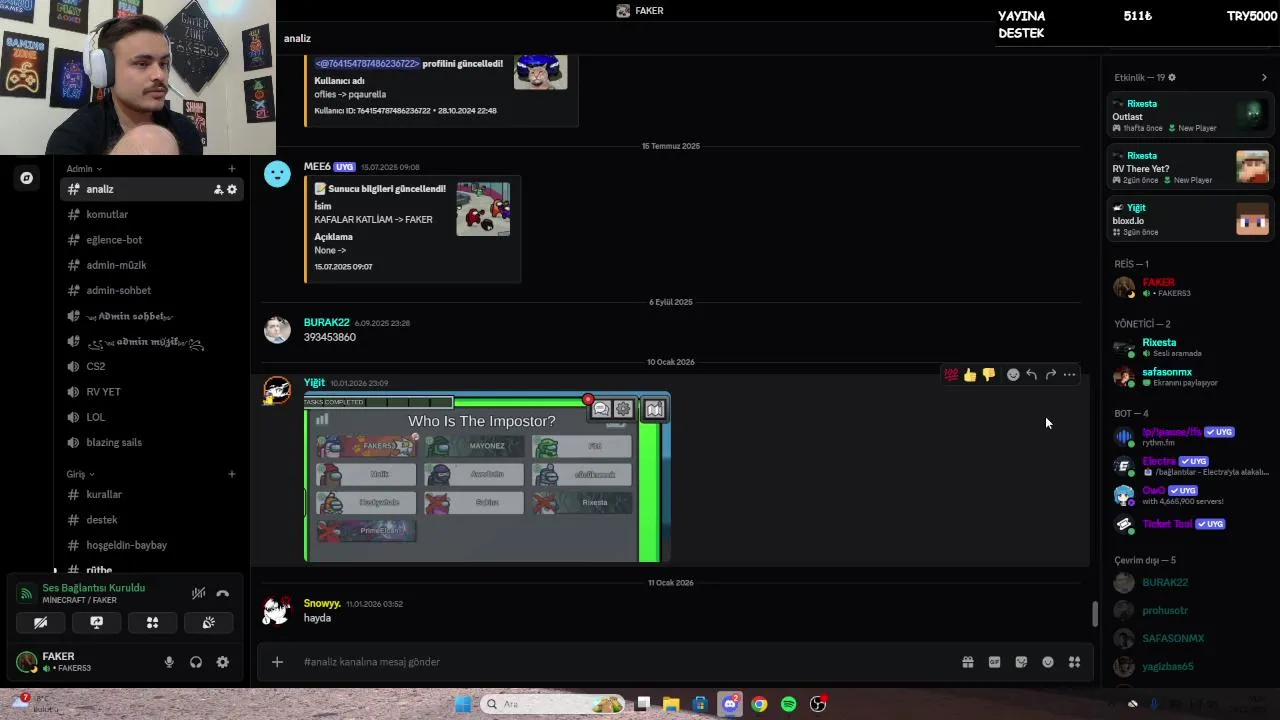The image size is (1280, 720).
Task: Create a channel in the Admin category
Action: tap(232, 169)
